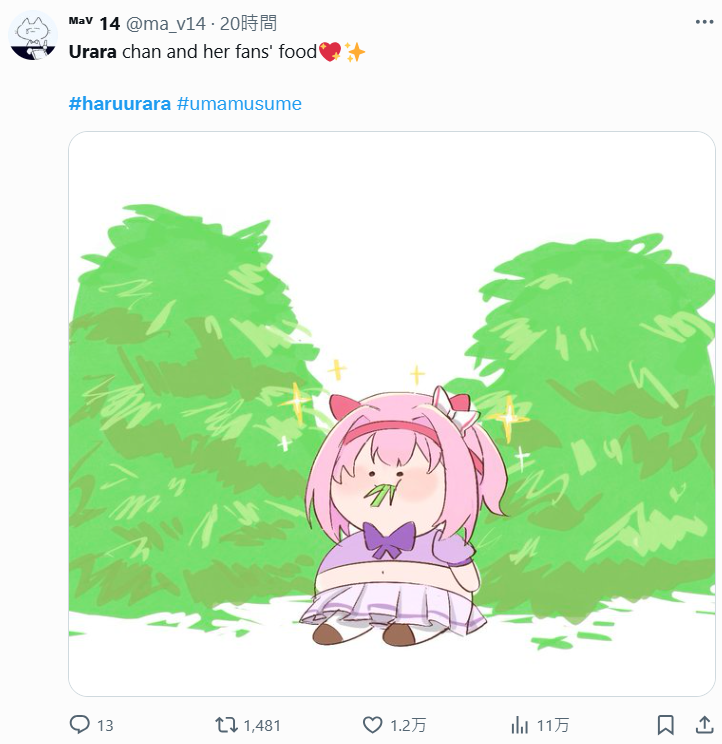Screen dimensions: 722x744
Task: Bookmark this tweet
Action: [x=665, y=725]
